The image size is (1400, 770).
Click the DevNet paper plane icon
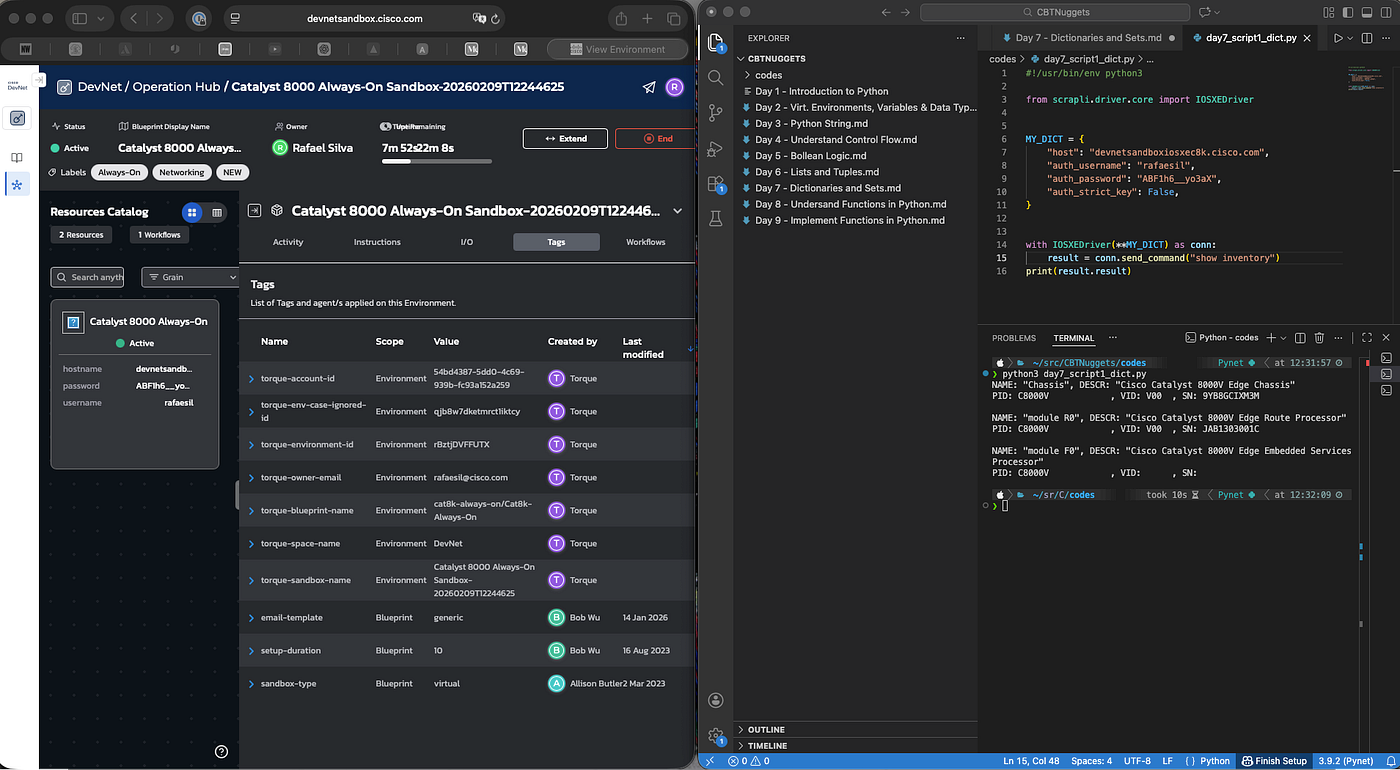pyautogui.click(x=649, y=87)
